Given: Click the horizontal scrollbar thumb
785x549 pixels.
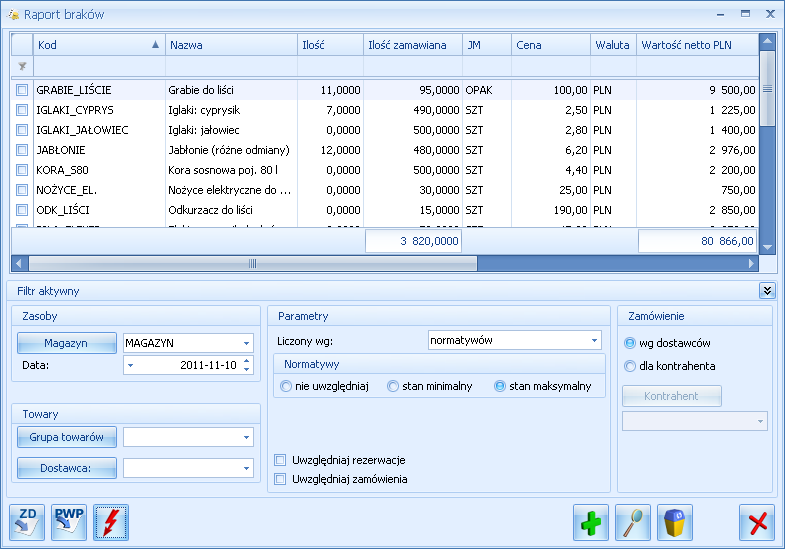Looking at the screenshot, I should 253,263.
